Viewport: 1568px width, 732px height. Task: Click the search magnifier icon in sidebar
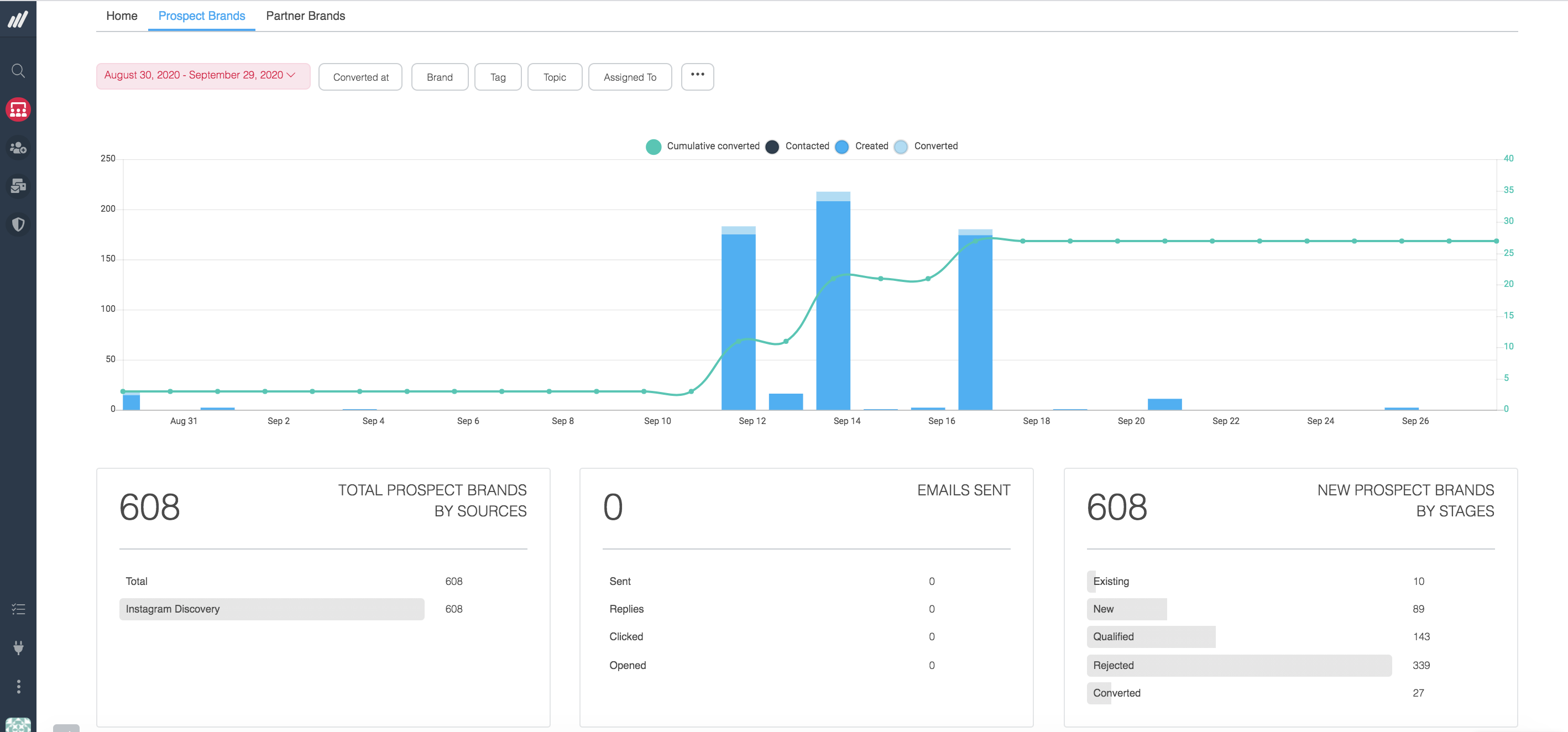18,71
